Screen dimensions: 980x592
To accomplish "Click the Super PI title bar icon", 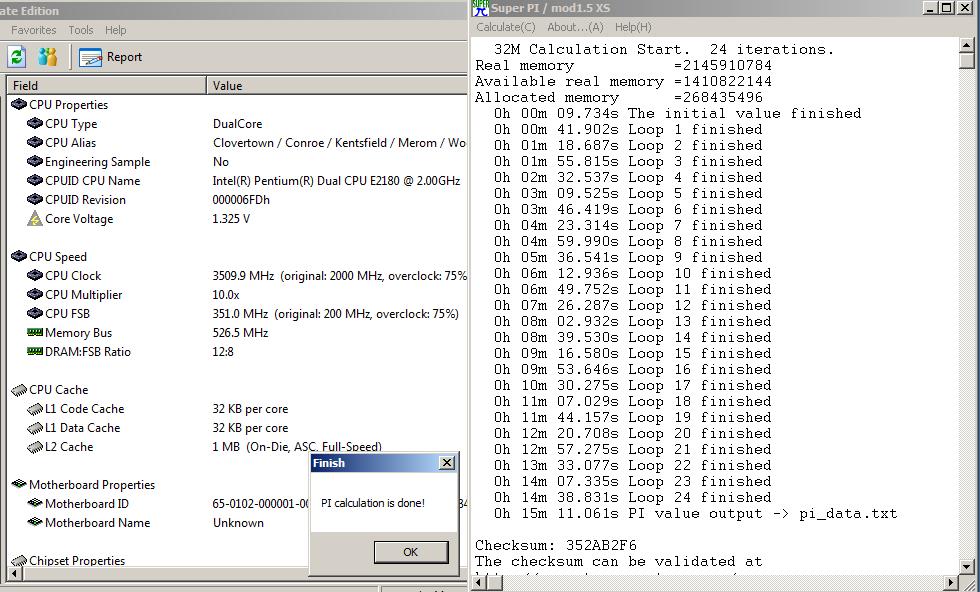I will tap(480, 8).
